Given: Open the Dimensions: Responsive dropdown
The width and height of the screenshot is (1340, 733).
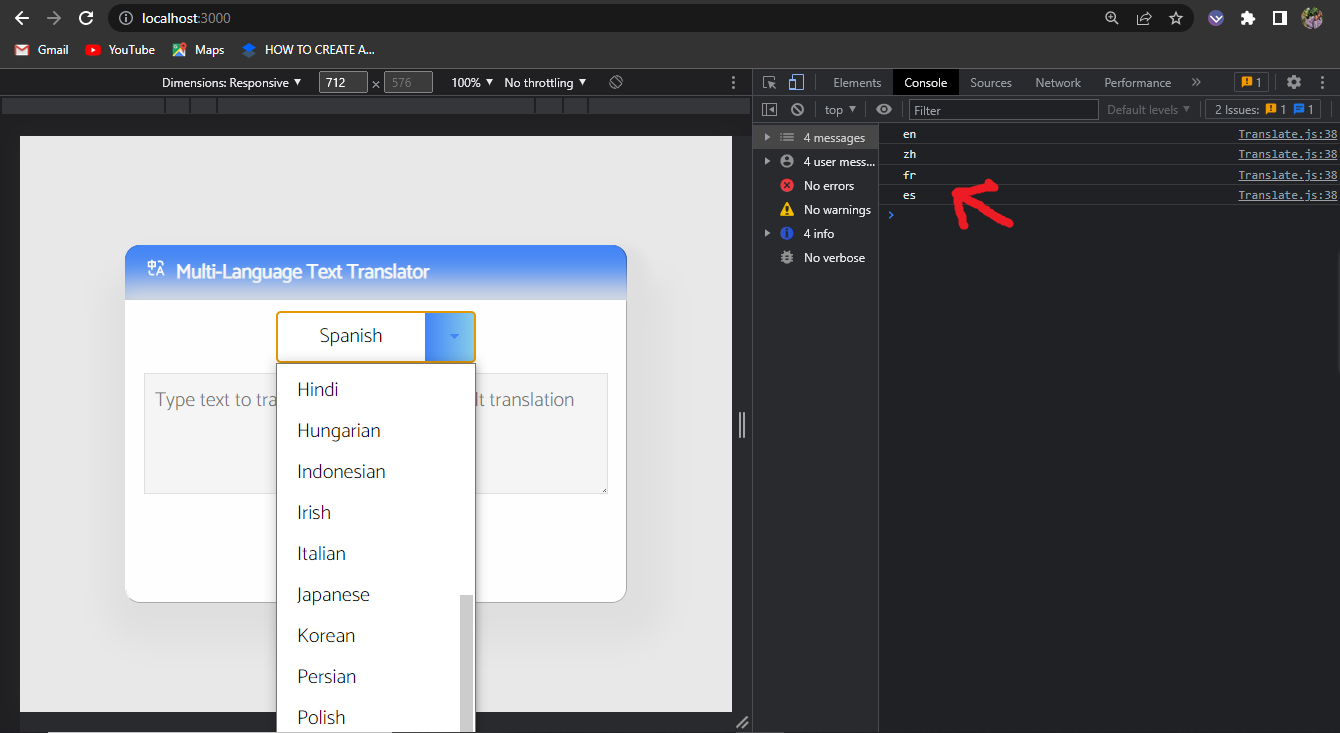Looking at the screenshot, I should pos(231,82).
